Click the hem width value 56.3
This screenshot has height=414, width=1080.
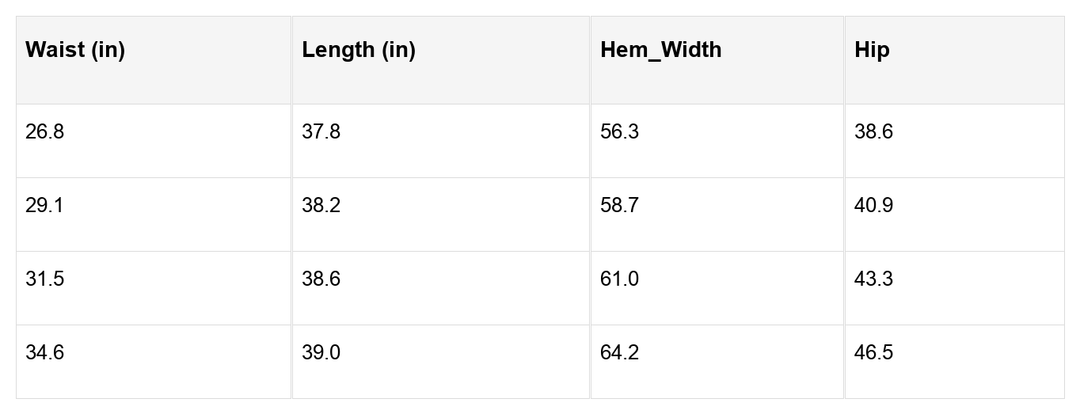[x=619, y=132]
